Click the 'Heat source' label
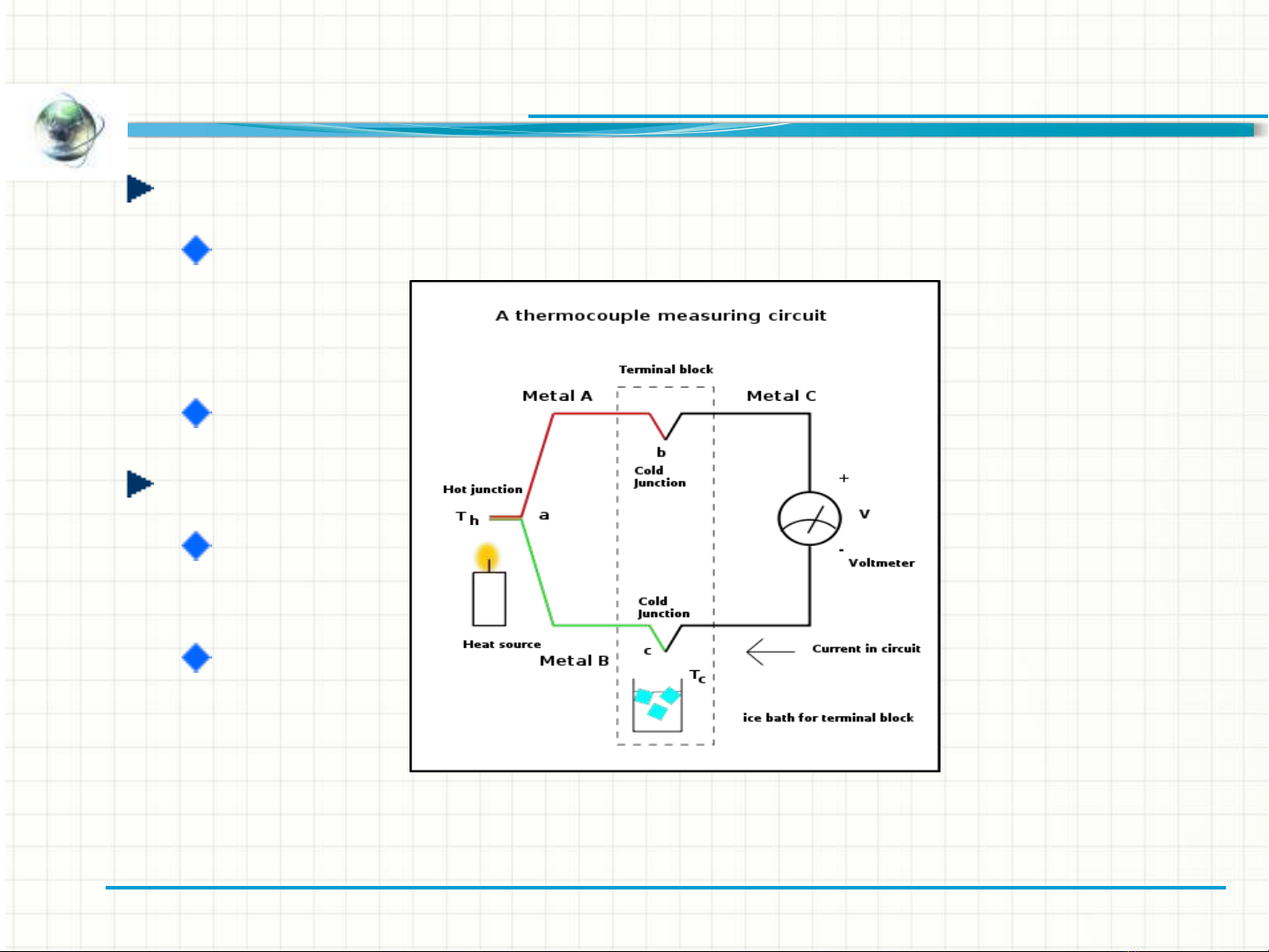Screen dimensions: 1269x952 502,645
